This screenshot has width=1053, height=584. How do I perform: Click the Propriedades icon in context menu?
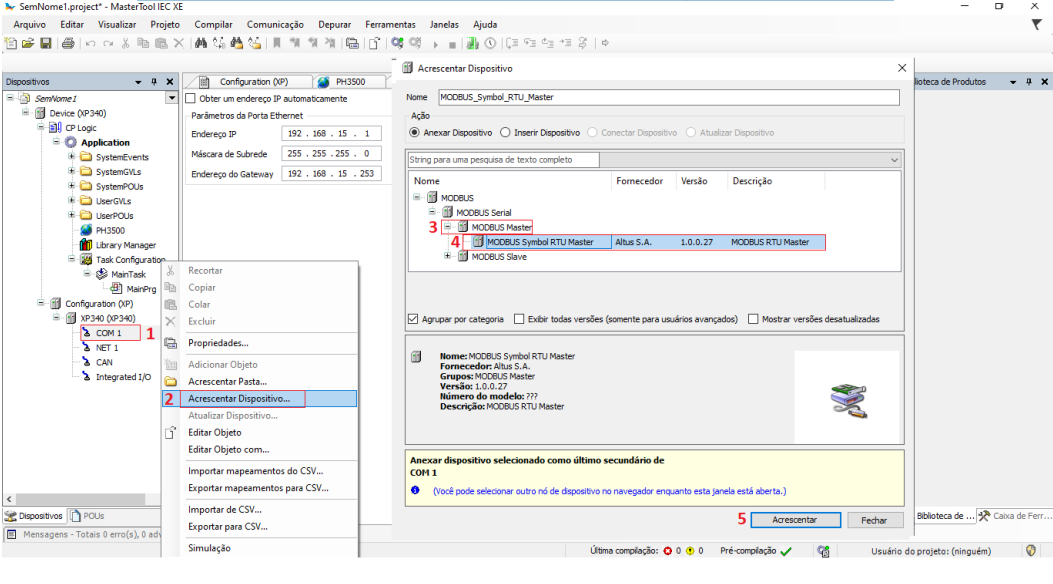click(x=170, y=343)
